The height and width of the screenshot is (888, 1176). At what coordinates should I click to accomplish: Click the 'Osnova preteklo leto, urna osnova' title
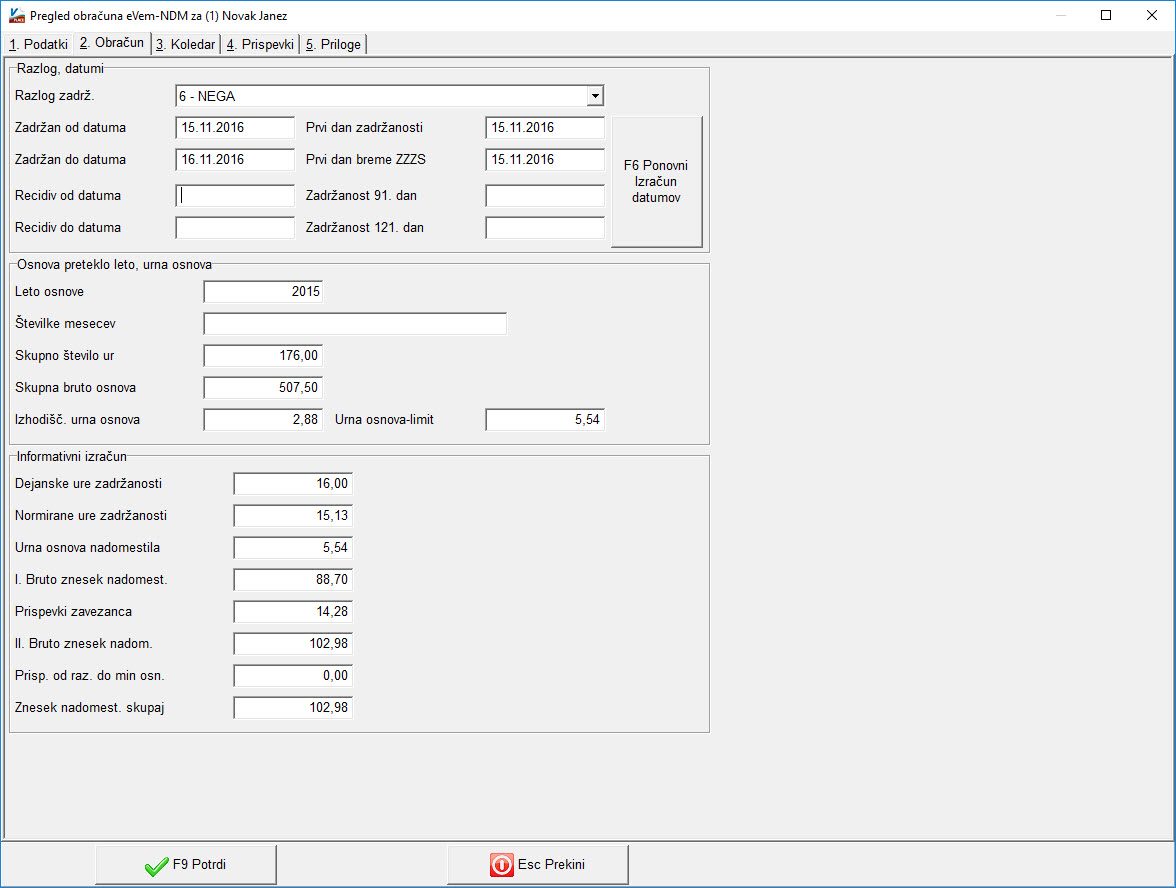pos(114,265)
